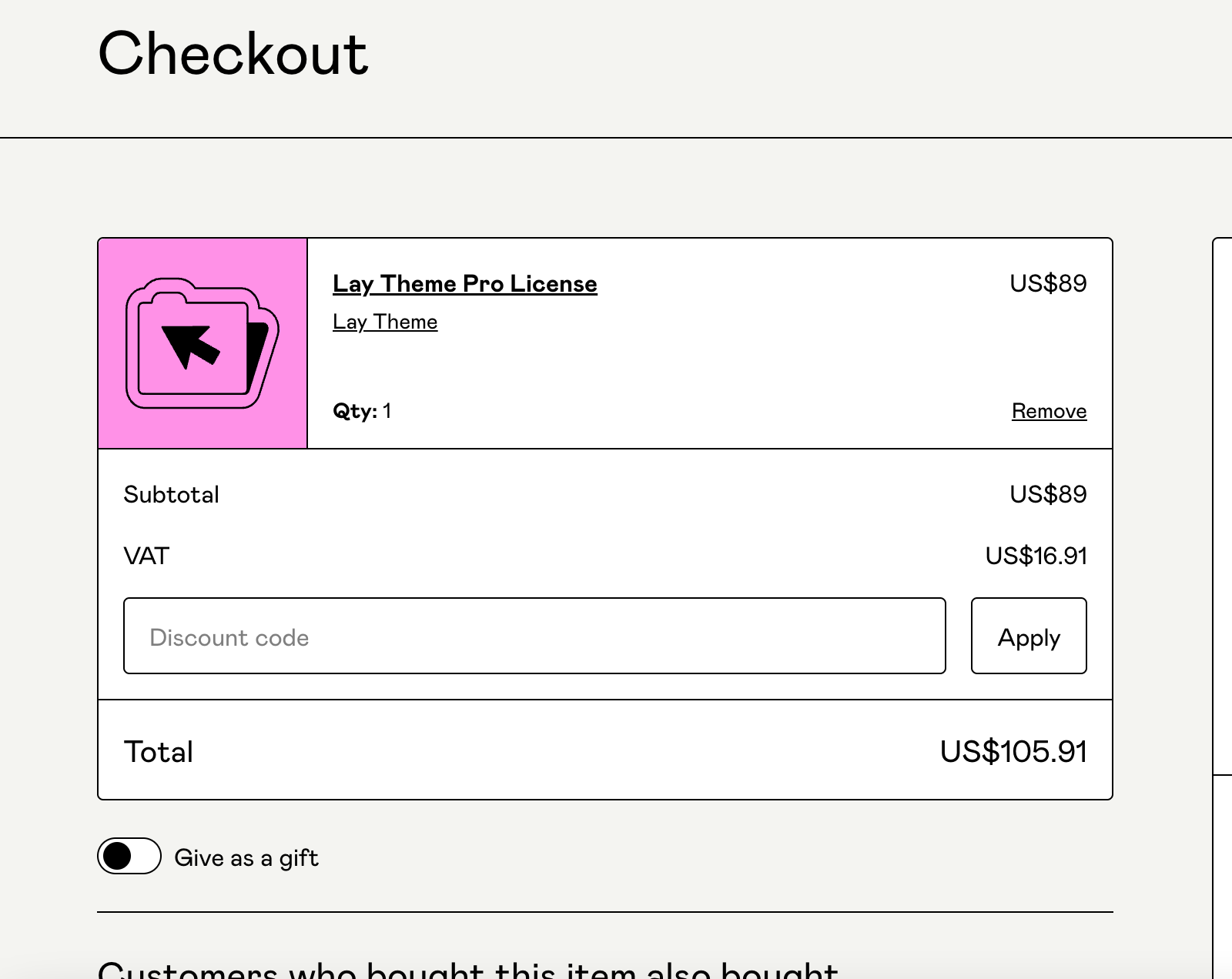Click the Customers who bought this heading
The height and width of the screenshot is (979, 1232).
point(467,970)
